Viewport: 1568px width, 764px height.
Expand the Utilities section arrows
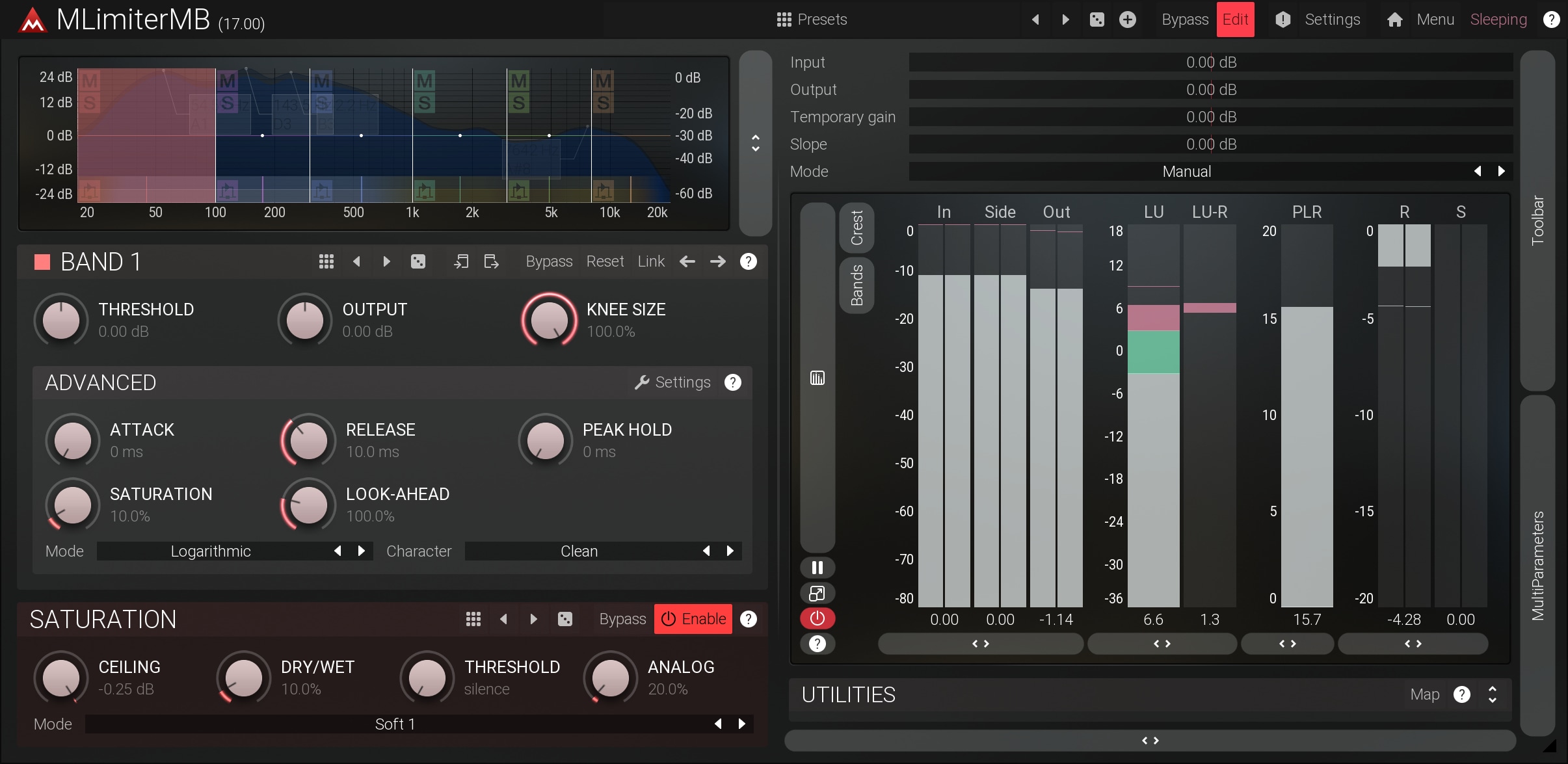(x=1493, y=694)
